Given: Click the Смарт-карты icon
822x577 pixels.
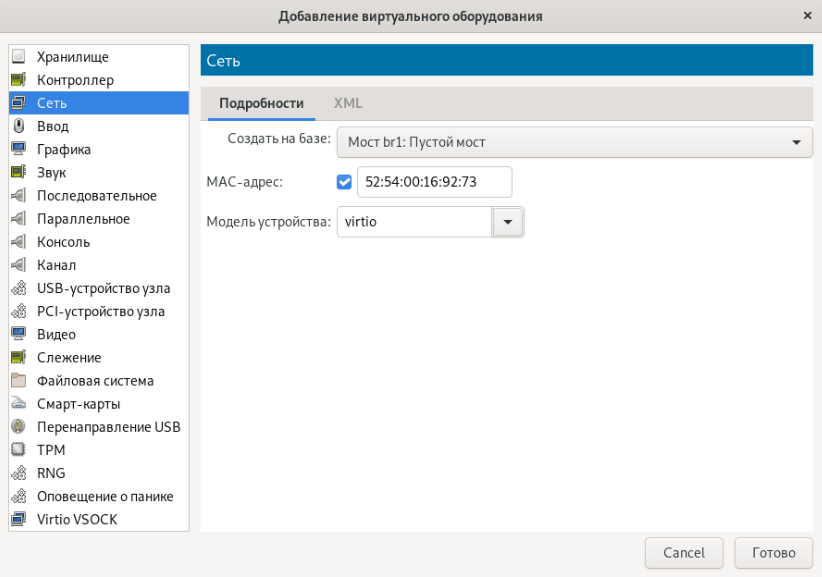Looking at the screenshot, I should (18, 404).
